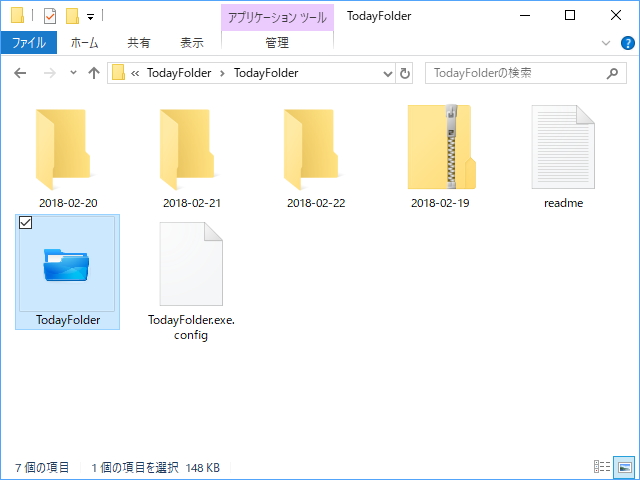
Task: Switch to details view in the status bar
Action: point(602,467)
